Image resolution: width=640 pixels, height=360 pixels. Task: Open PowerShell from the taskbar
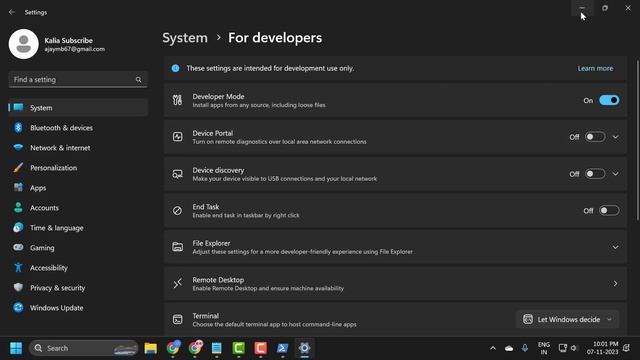click(282, 348)
